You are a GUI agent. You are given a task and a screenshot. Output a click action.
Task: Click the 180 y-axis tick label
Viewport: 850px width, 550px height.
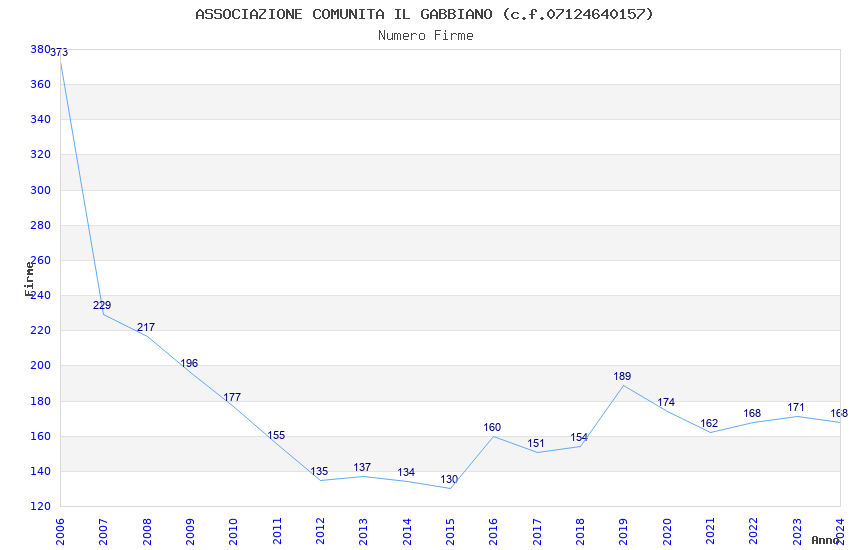(40, 402)
